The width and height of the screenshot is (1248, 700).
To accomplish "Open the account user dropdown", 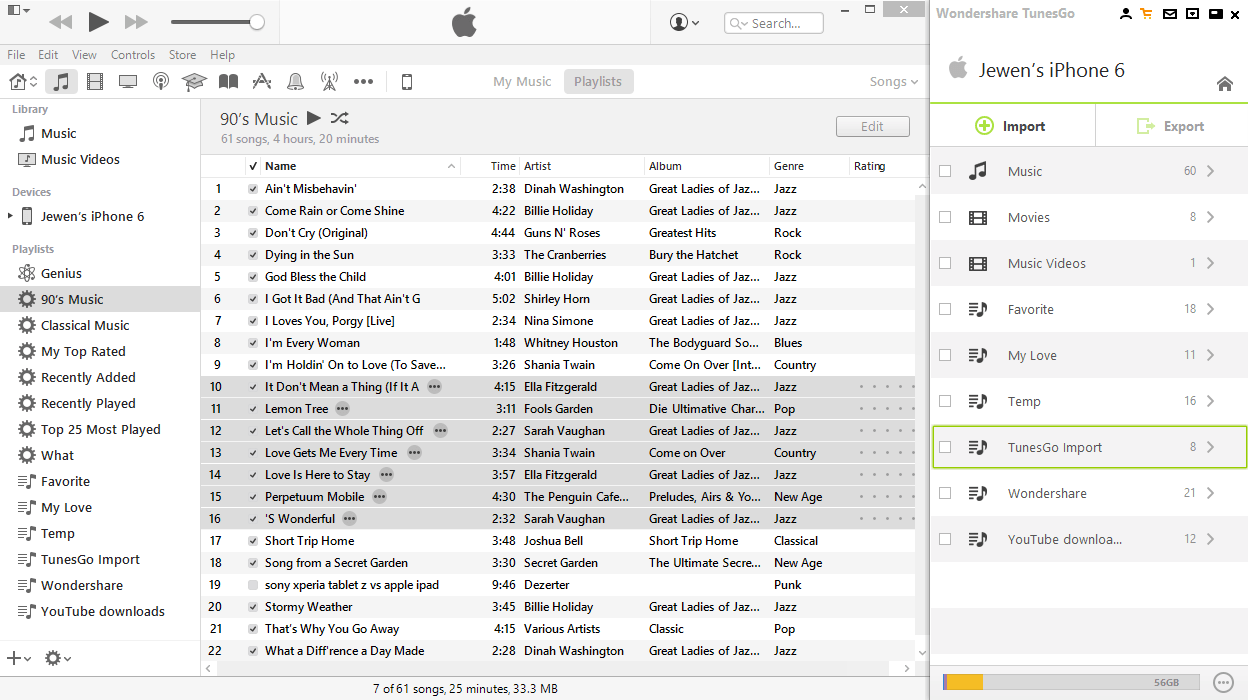I will [685, 22].
